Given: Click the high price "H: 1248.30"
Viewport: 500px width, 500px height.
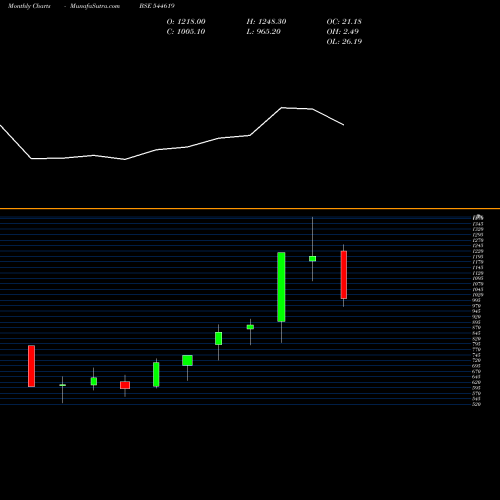Looking at the screenshot, I should (266, 22).
